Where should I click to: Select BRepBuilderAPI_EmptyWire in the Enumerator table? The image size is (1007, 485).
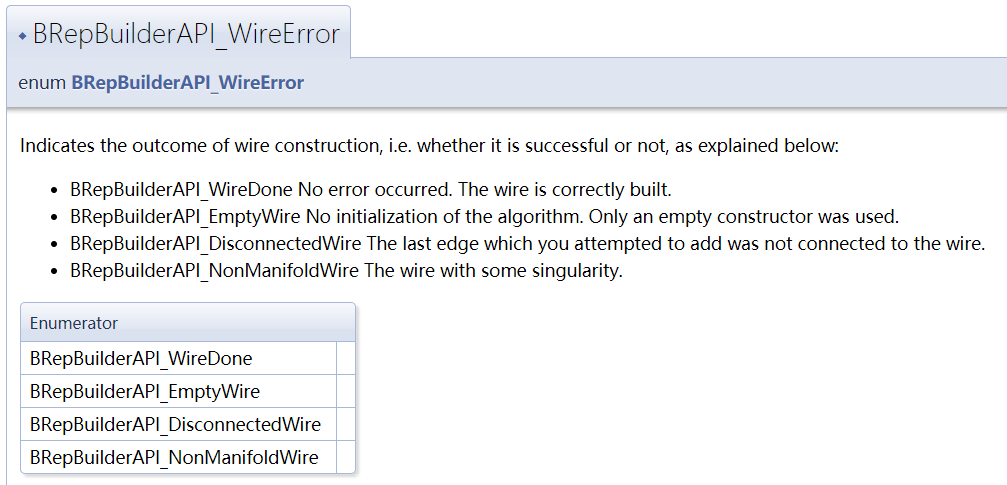tap(145, 391)
